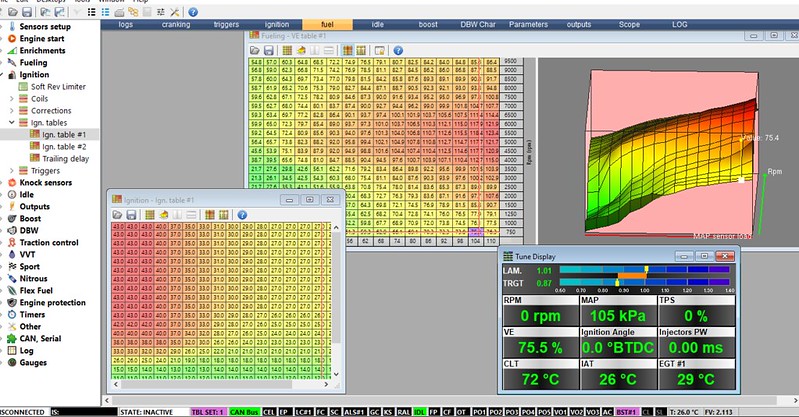Open Traction control settings
The width and height of the screenshot is (799, 417).
49,243
